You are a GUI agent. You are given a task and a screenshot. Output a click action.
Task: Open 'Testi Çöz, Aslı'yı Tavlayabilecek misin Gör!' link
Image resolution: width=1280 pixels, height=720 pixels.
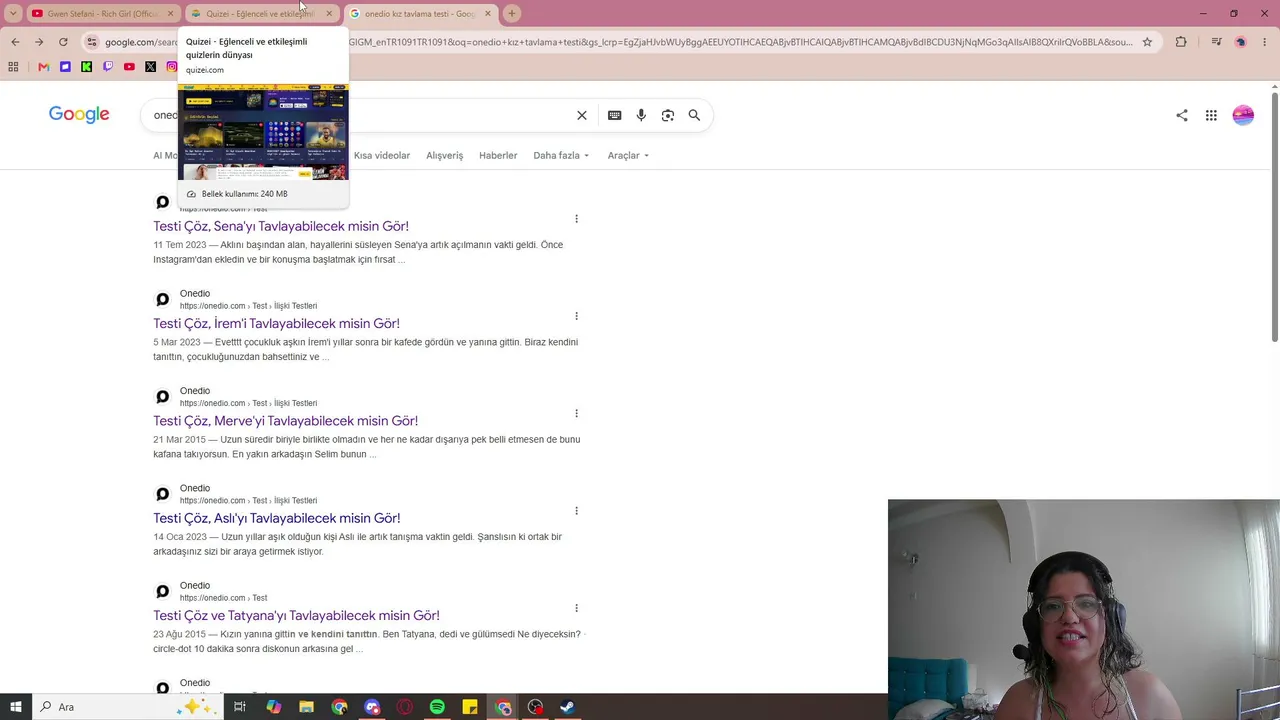277,518
